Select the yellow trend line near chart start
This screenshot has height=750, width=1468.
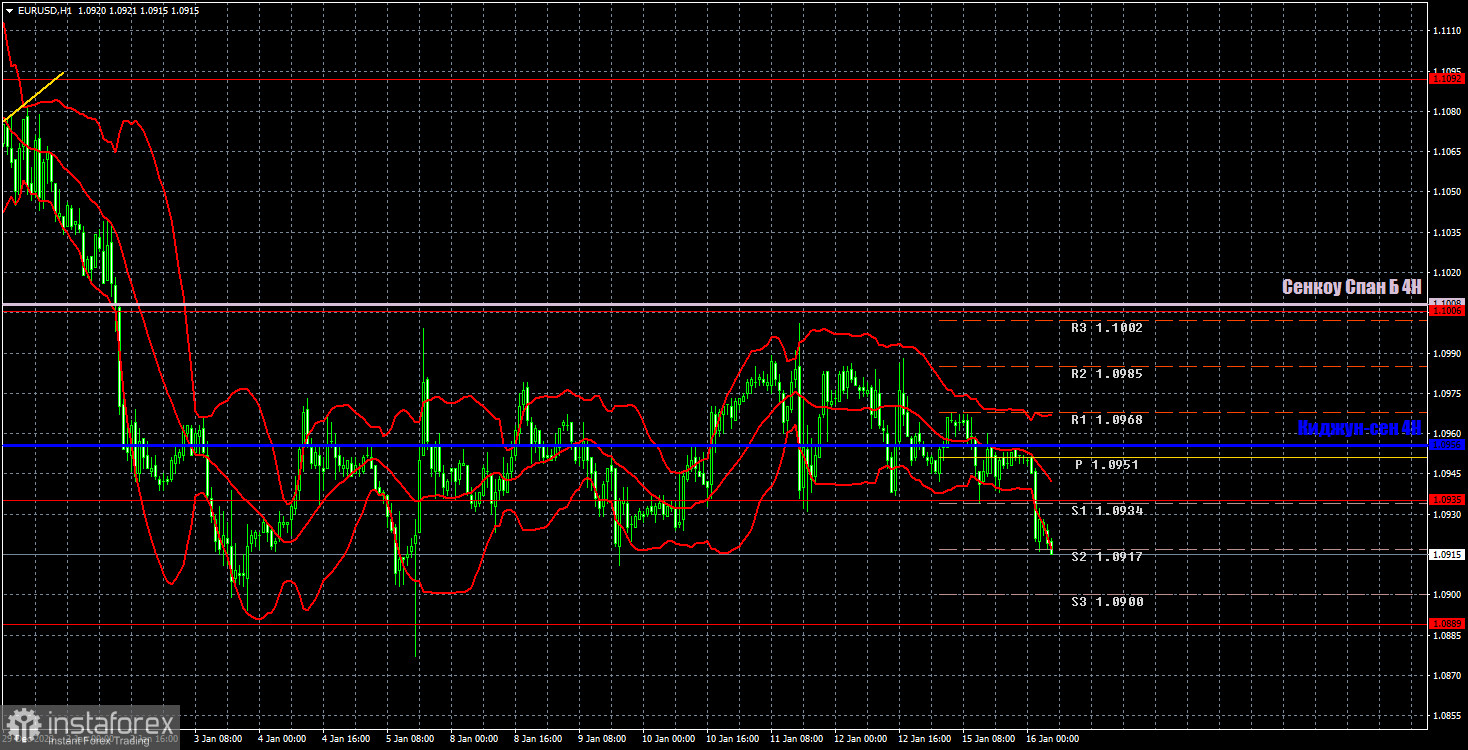(x=34, y=96)
